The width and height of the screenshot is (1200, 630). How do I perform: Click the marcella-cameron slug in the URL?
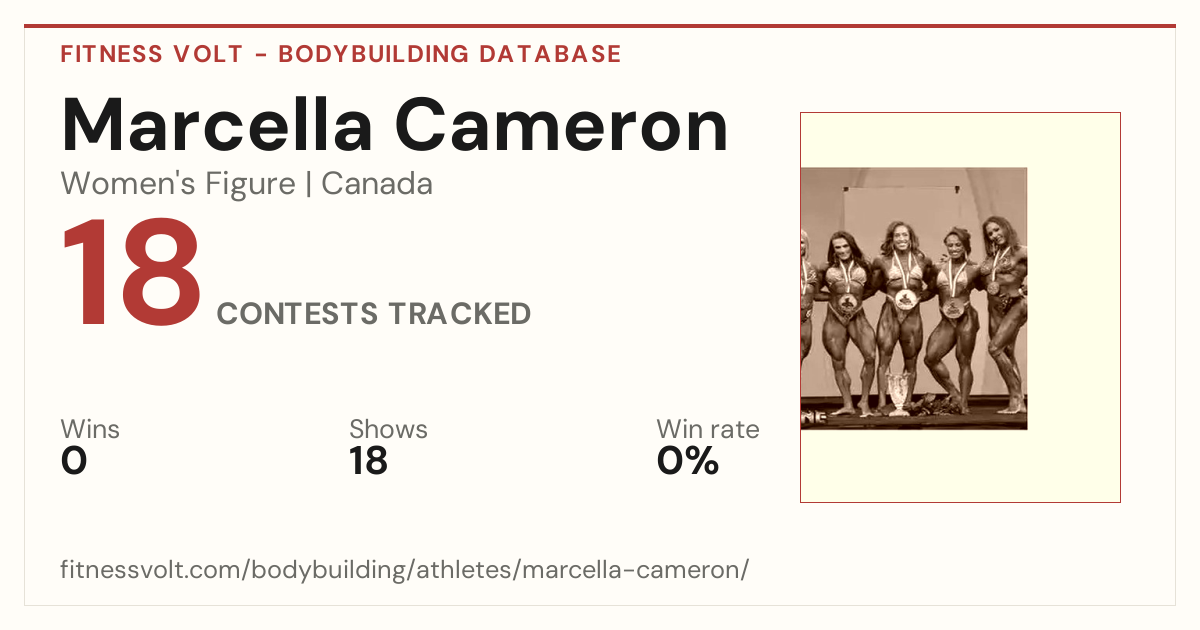click(x=631, y=571)
